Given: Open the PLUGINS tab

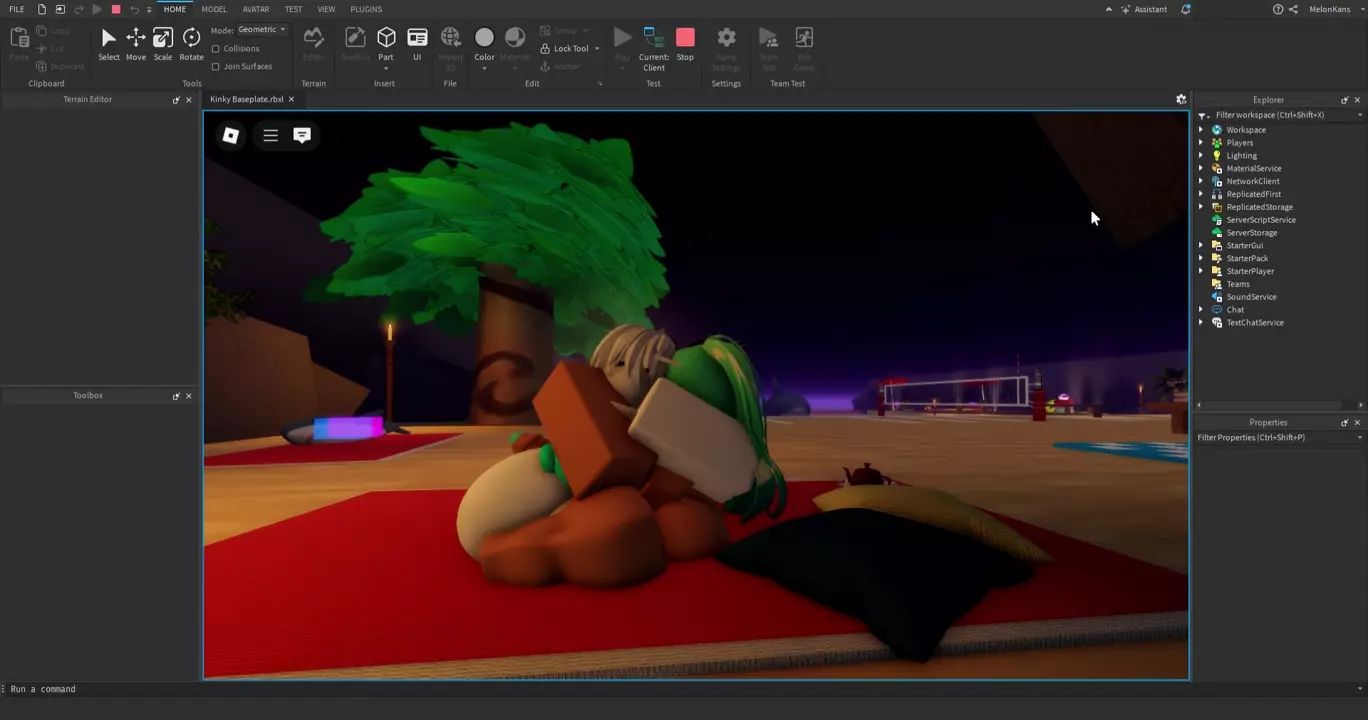Looking at the screenshot, I should (366, 9).
